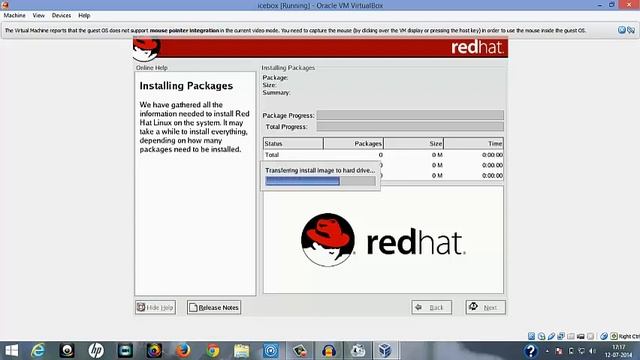Click the help question mark tray icon
This screenshot has width=640, height=360.
(x=531, y=351)
